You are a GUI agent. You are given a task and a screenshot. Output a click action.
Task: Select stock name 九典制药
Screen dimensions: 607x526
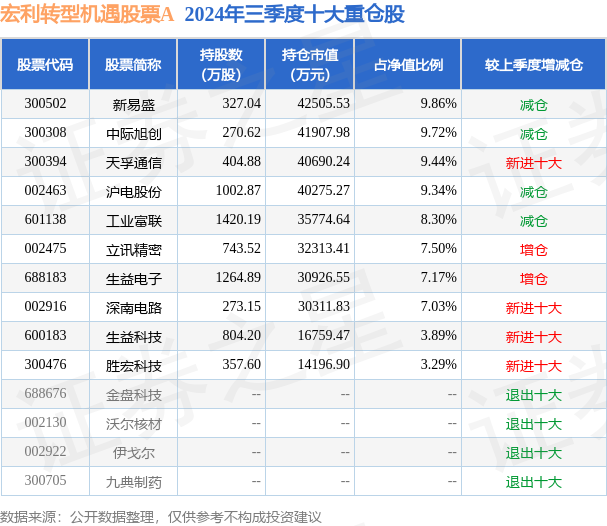[x=134, y=482]
